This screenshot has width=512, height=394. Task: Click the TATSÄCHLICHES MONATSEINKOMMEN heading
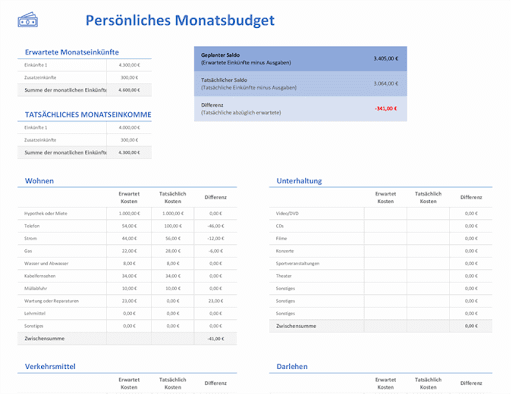click(x=88, y=115)
